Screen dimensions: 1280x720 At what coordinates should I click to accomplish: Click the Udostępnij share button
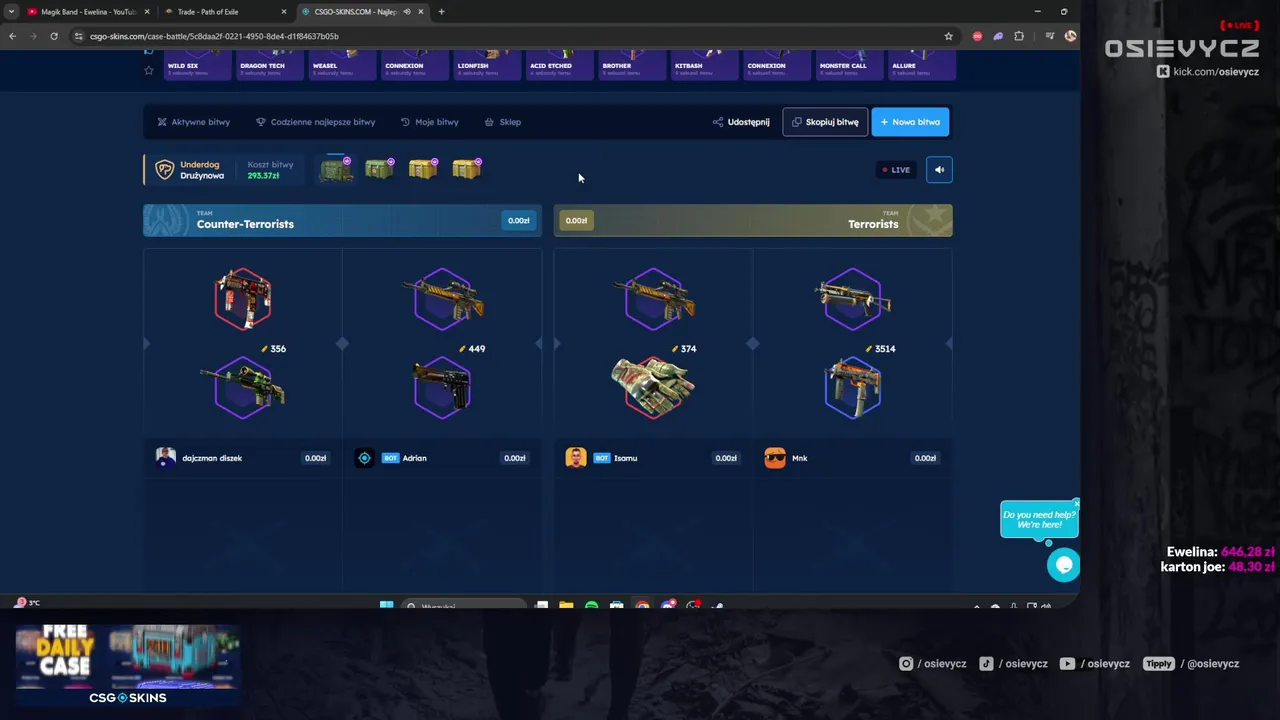pos(741,122)
